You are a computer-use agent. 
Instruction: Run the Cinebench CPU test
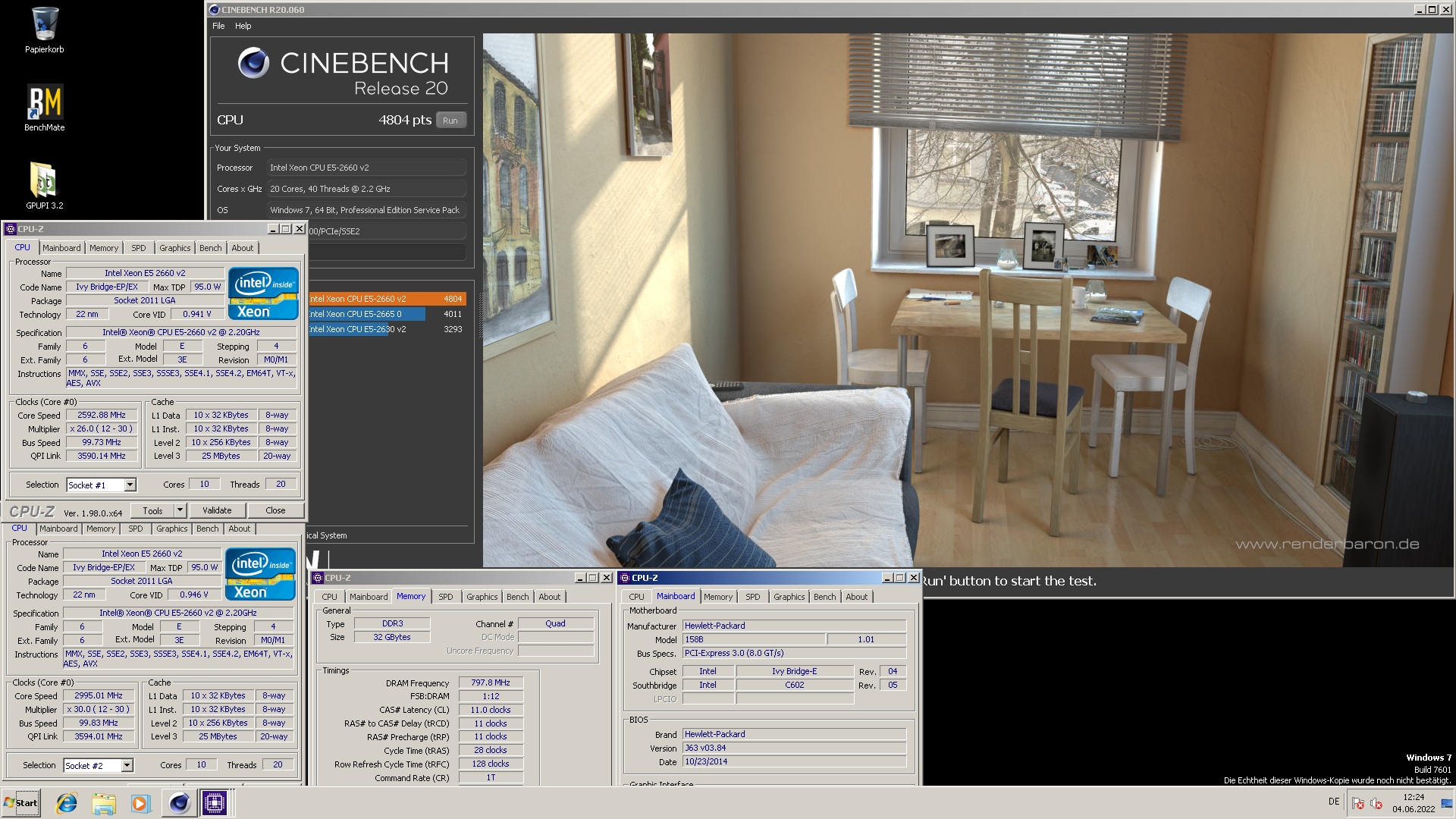[450, 121]
